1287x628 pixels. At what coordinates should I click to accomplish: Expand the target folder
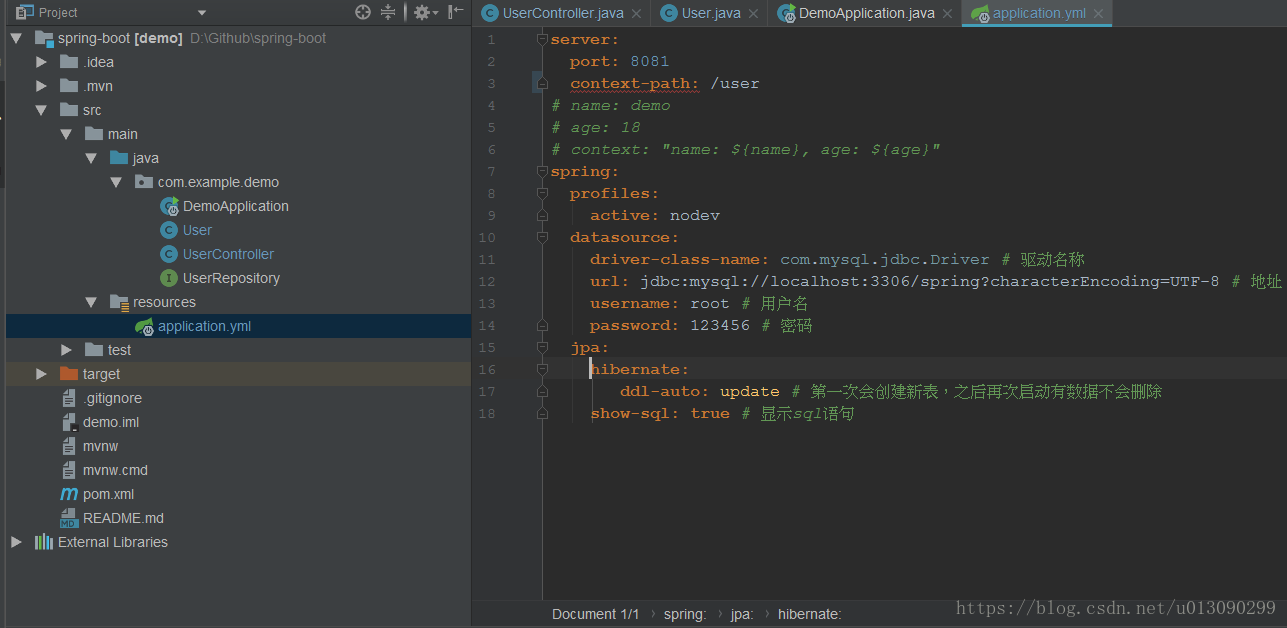tap(41, 374)
